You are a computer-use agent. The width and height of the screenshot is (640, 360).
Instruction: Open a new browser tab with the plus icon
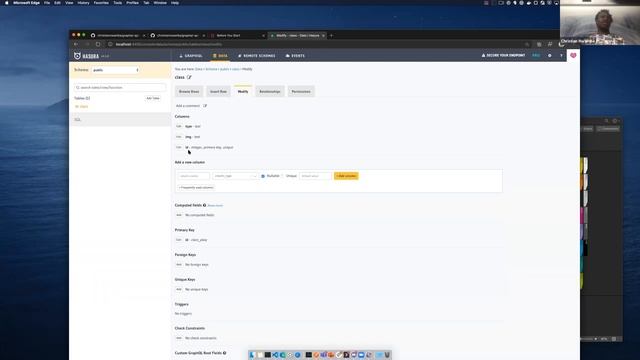(331, 36)
